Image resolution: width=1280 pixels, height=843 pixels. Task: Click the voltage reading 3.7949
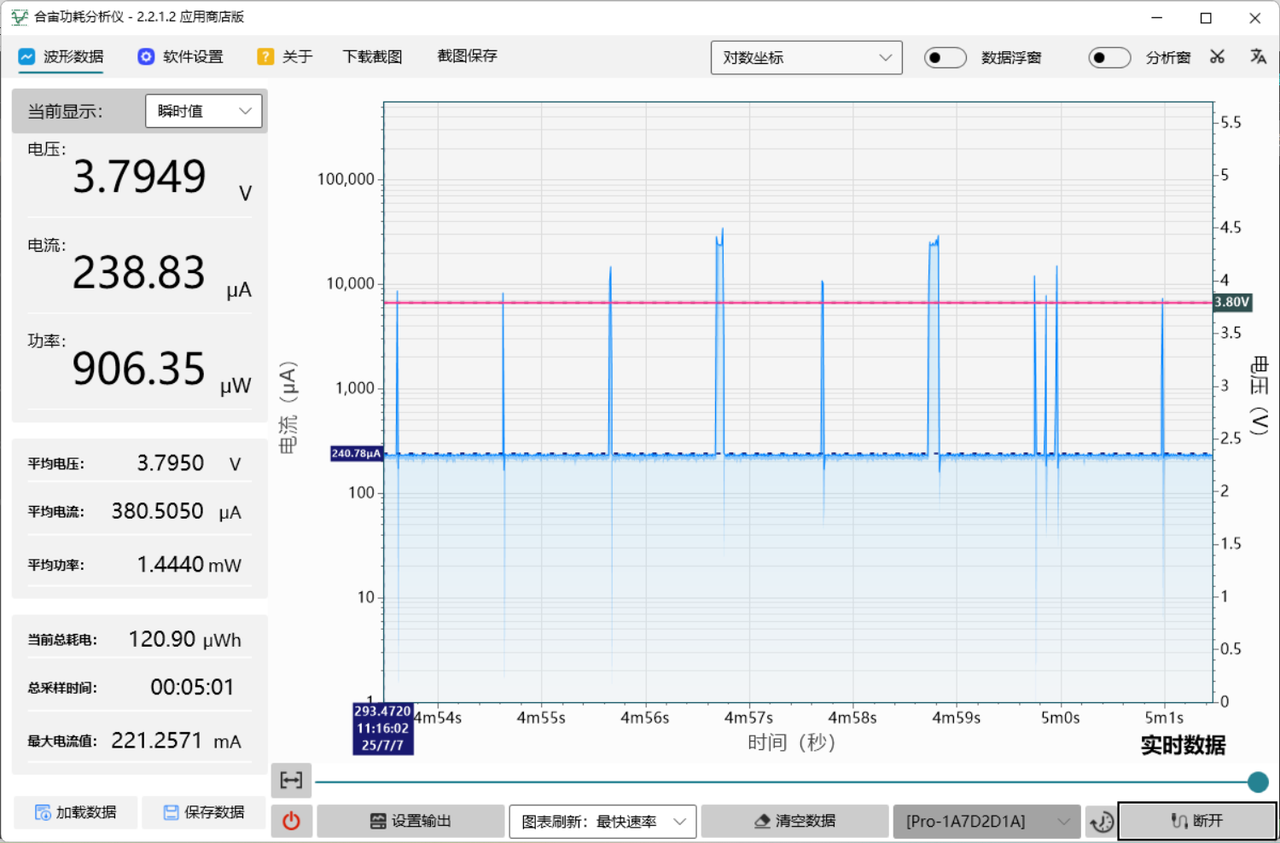[x=140, y=177]
